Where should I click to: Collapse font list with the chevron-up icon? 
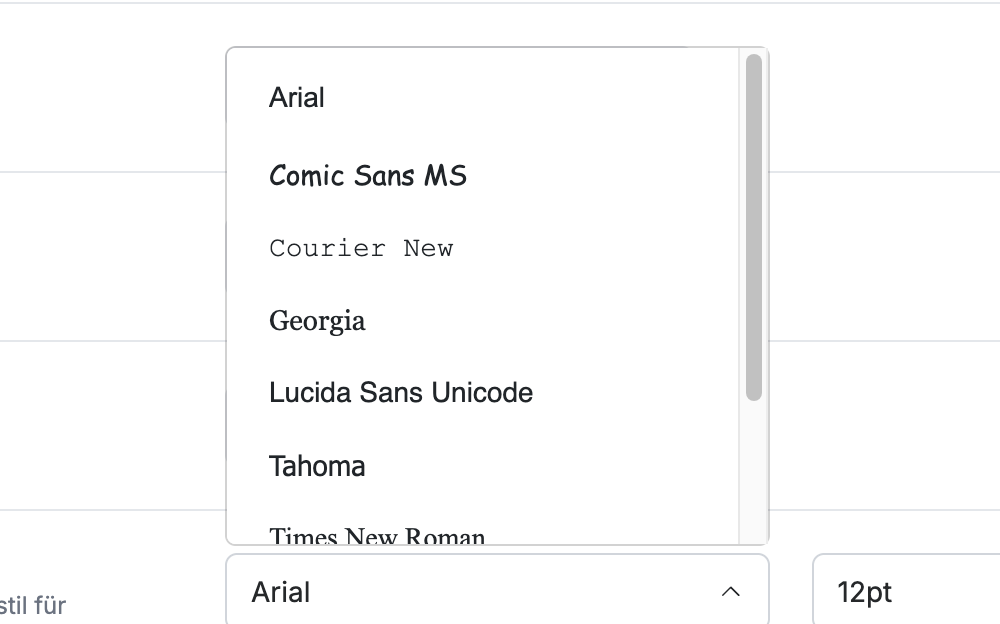point(730,592)
